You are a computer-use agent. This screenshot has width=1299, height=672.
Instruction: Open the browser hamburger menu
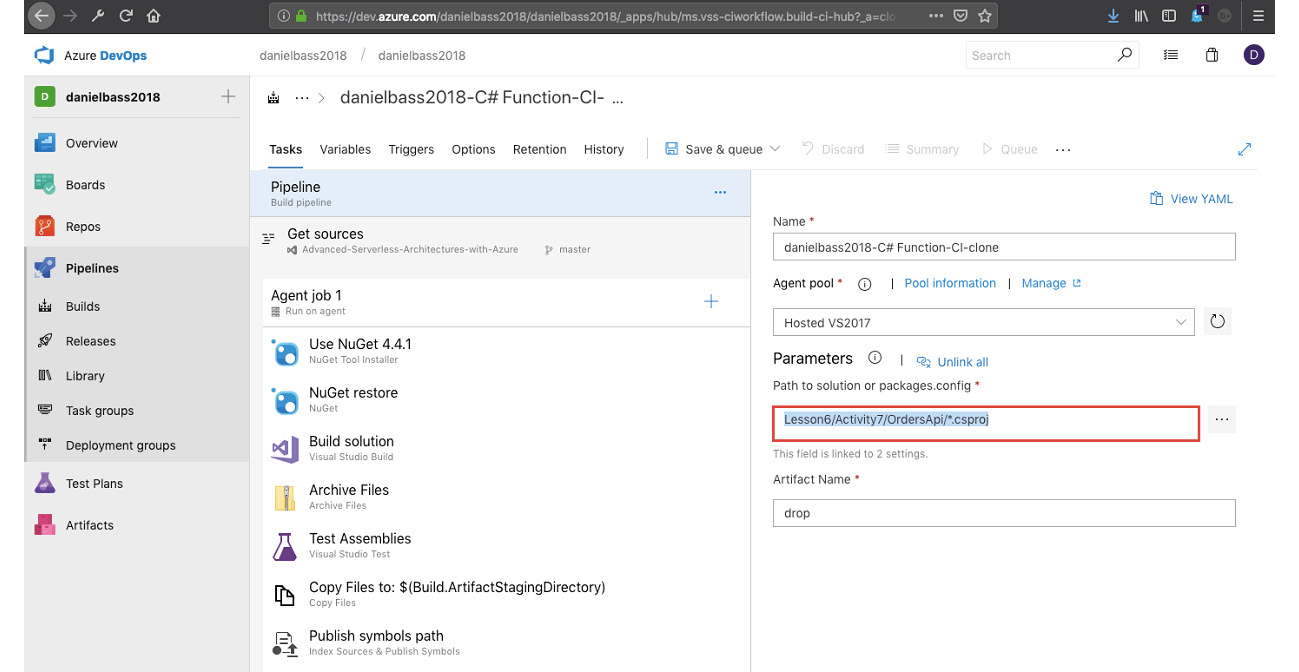pos(1259,16)
